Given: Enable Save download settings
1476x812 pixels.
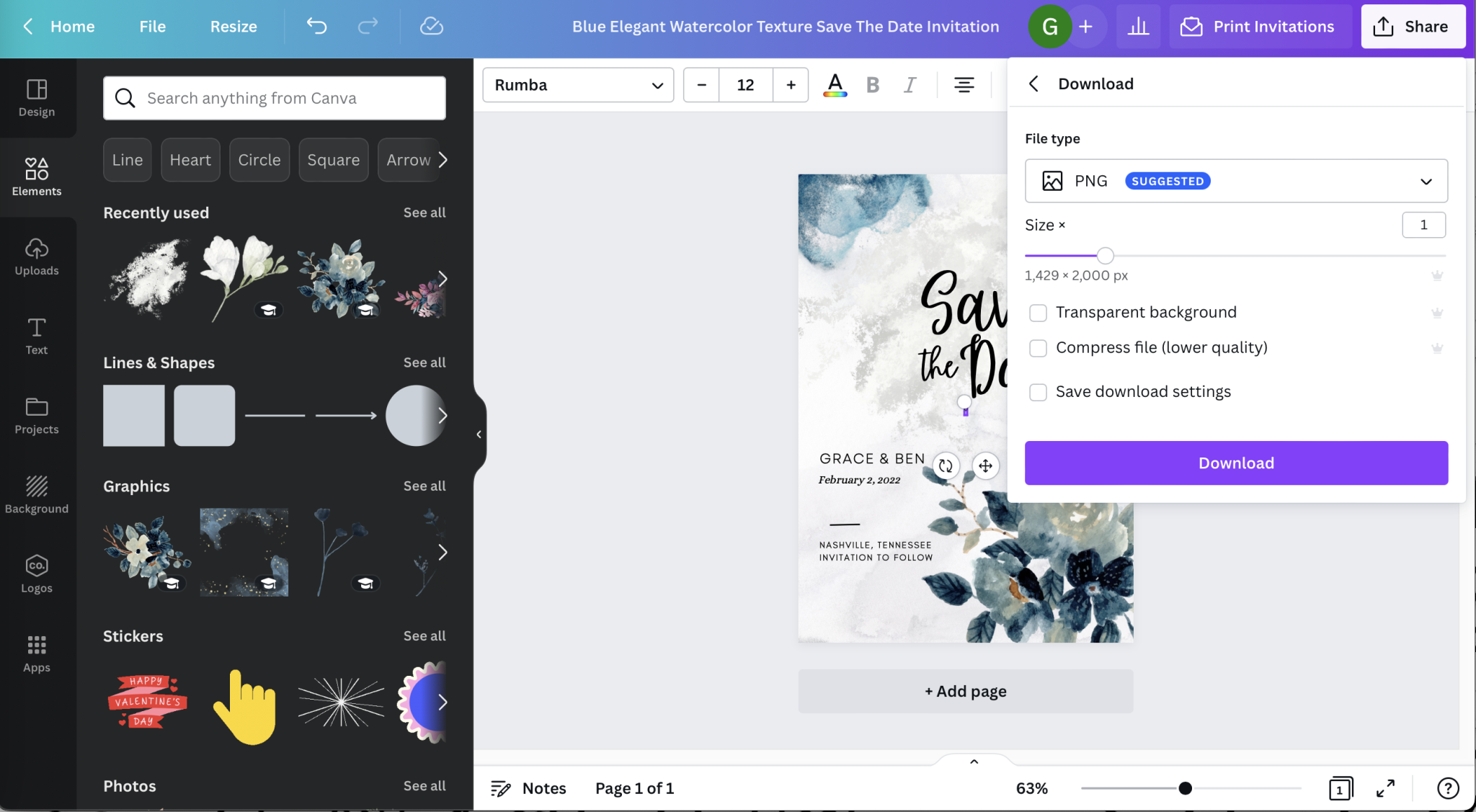Looking at the screenshot, I should tap(1038, 392).
